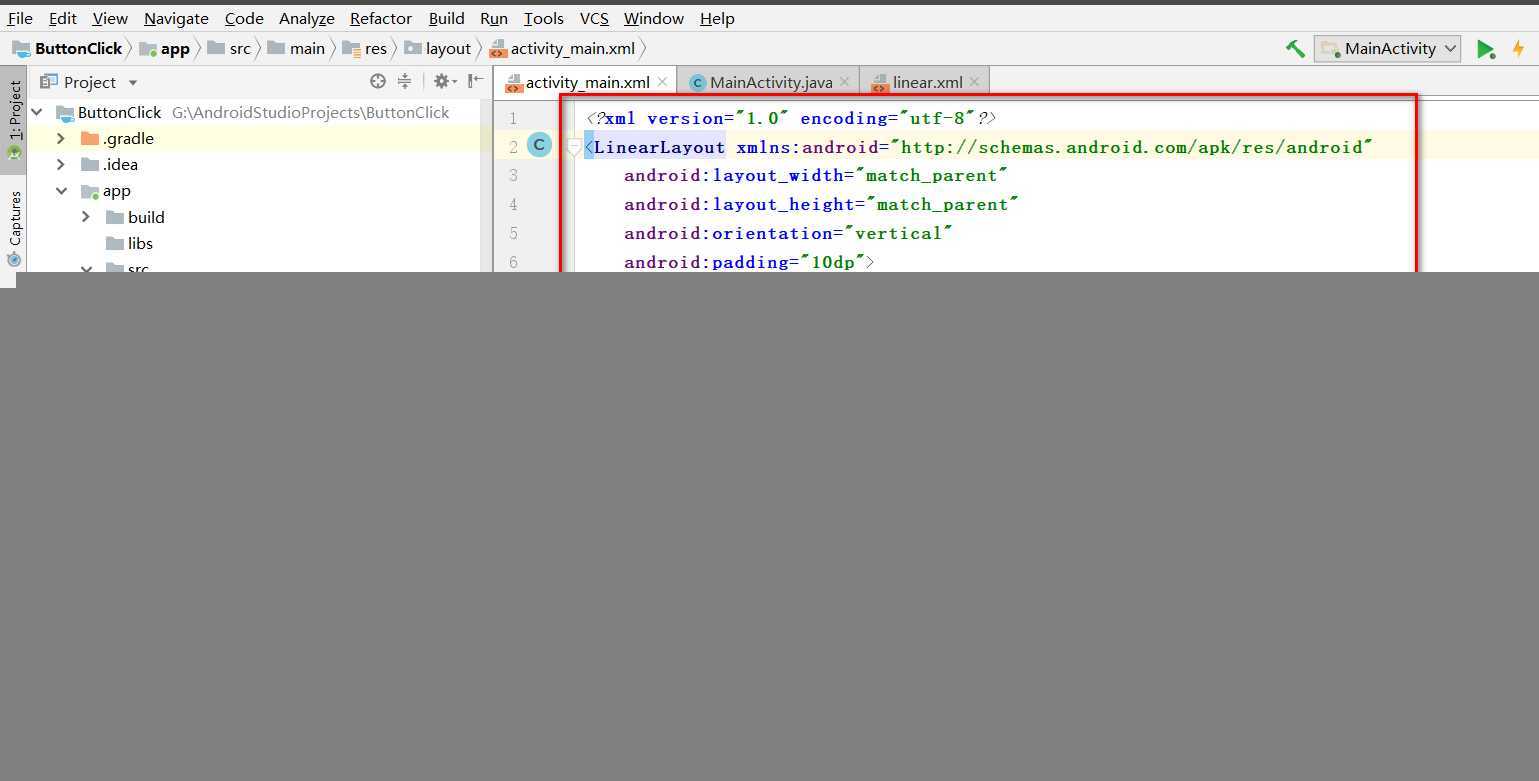Click the xml version declaration on line 1
This screenshot has width=1539, height=781.
coord(791,118)
